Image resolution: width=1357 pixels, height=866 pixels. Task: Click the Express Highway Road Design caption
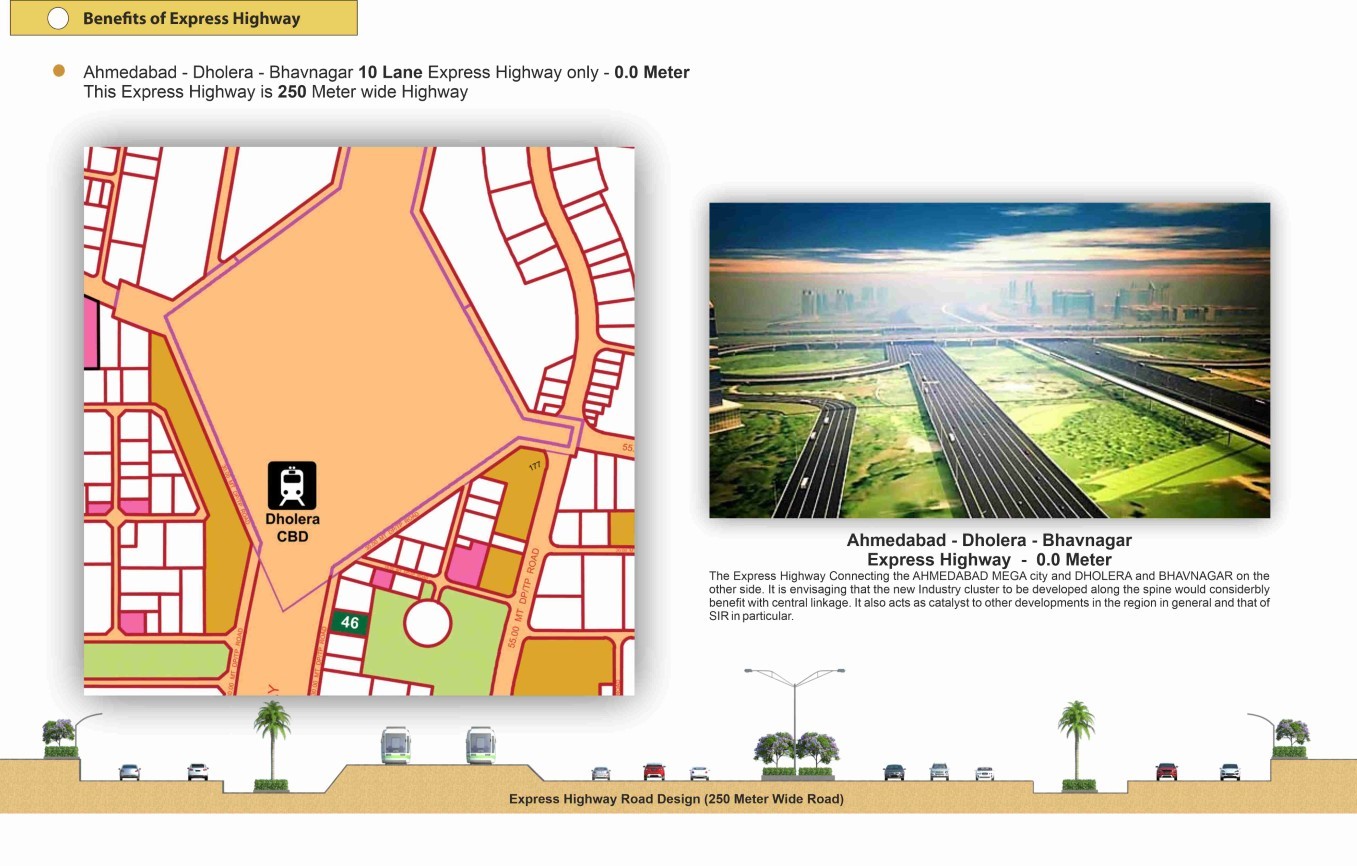(676, 799)
